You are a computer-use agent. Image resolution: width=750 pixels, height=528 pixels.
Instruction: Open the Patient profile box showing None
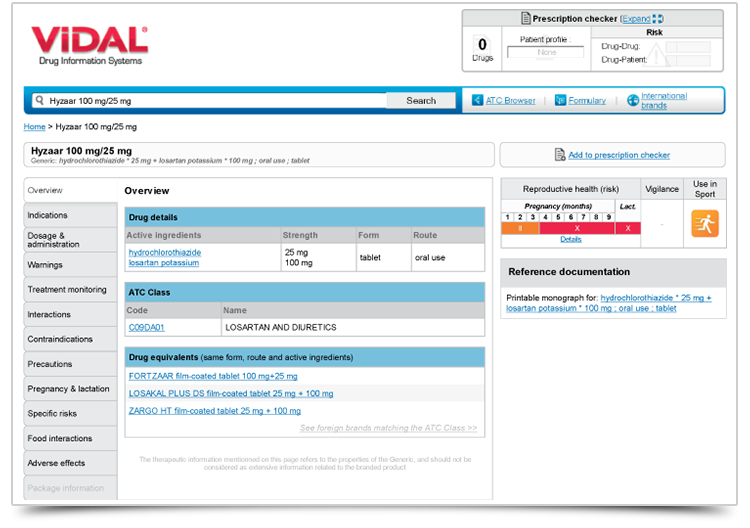(x=545, y=52)
